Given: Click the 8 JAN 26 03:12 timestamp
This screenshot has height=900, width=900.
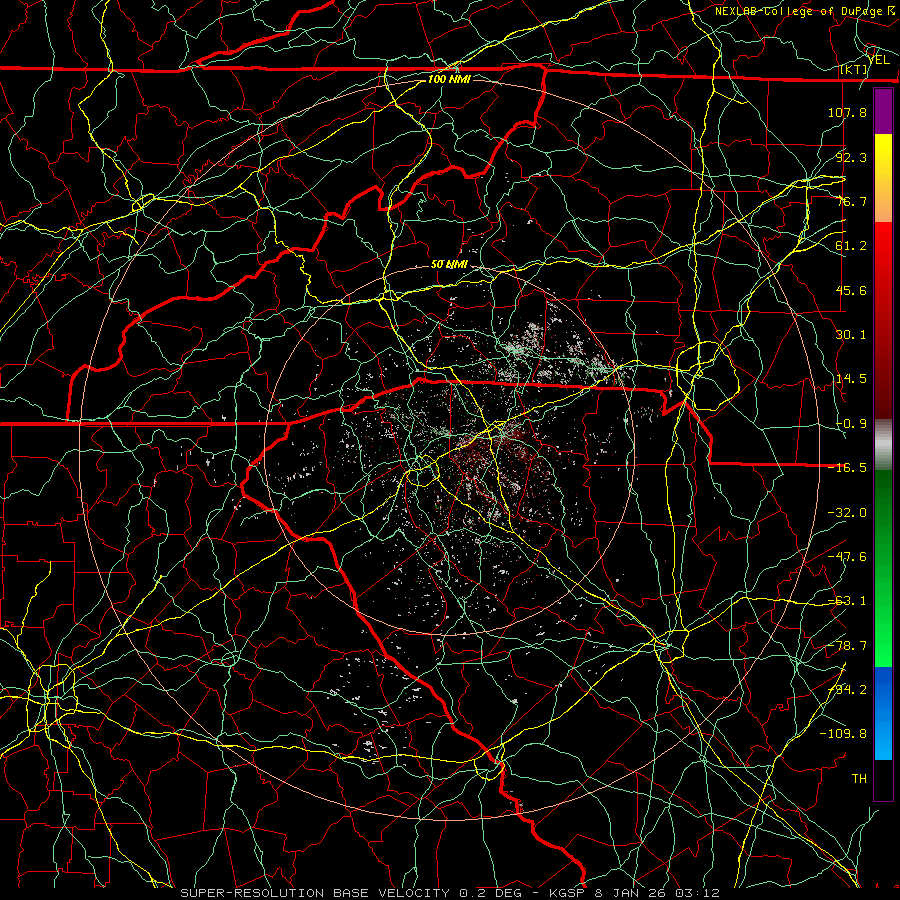Looking at the screenshot, I should (x=657, y=893).
